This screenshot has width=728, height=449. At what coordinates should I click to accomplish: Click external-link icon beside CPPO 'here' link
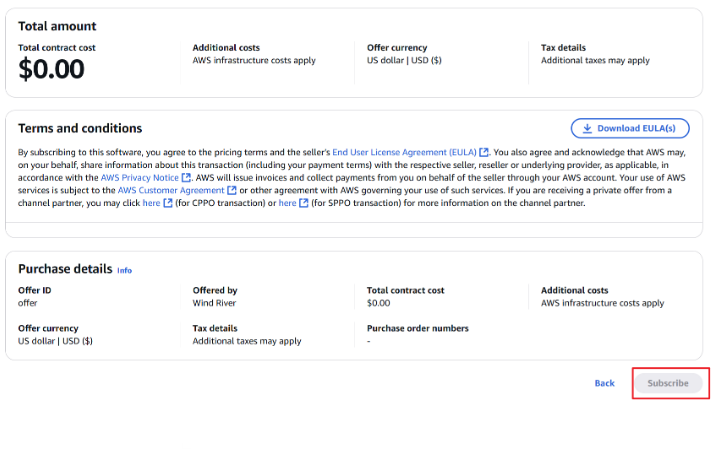click(x=167, y=203)
